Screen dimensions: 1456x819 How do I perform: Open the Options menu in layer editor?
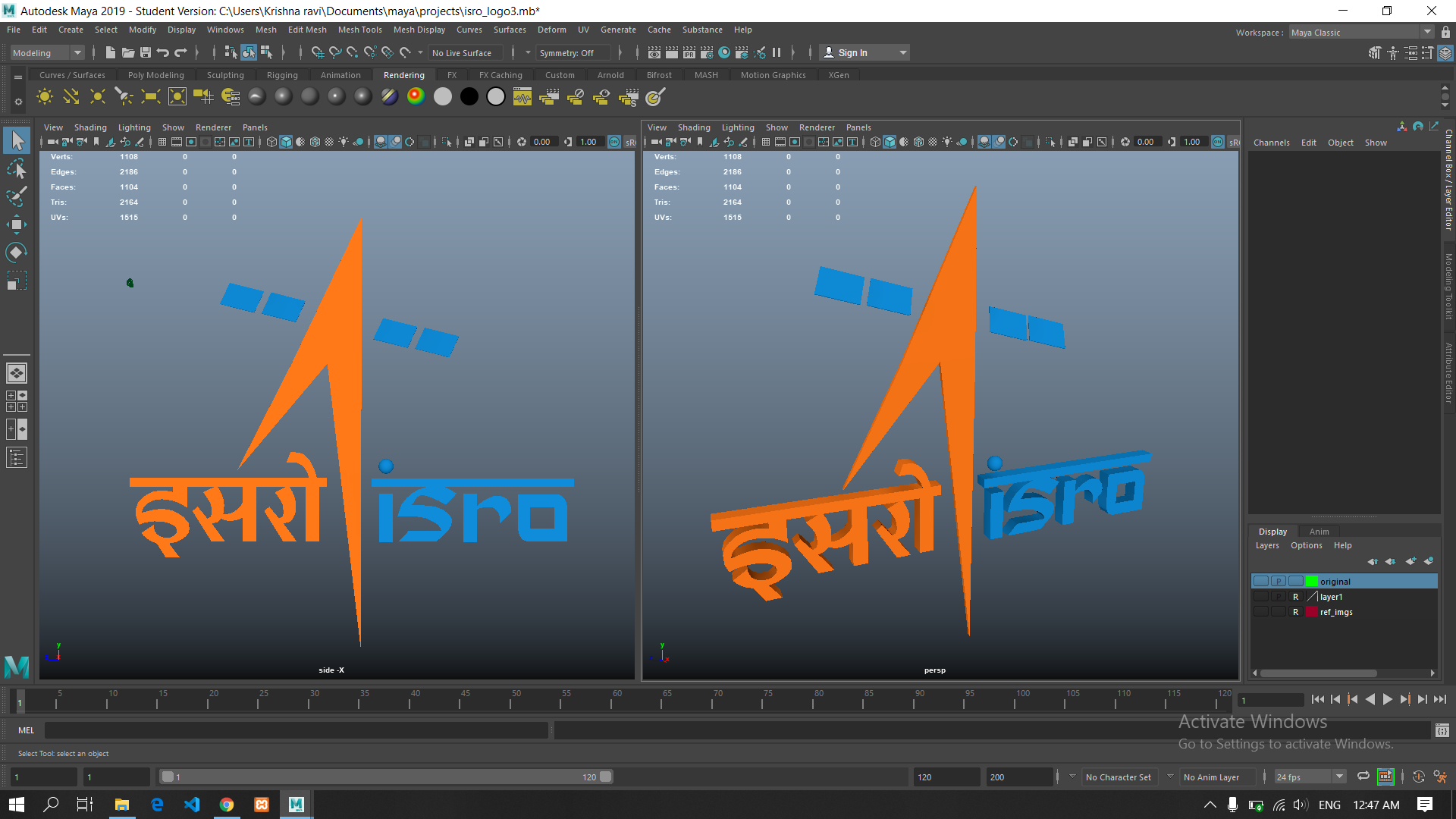click(1307, 545)
